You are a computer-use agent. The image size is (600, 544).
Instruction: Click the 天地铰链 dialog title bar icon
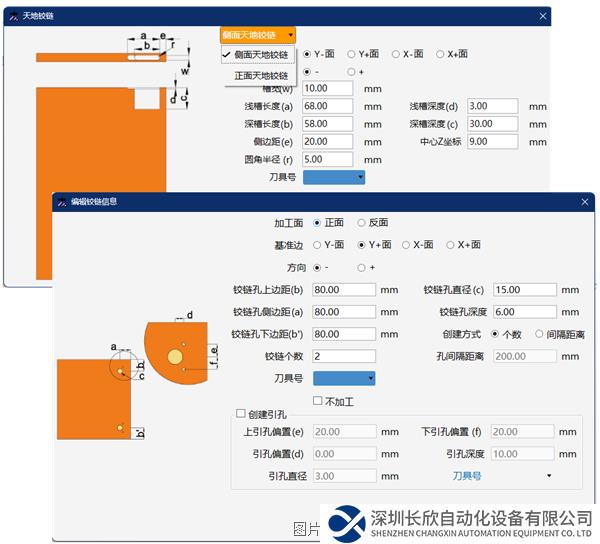coord(13,16)
